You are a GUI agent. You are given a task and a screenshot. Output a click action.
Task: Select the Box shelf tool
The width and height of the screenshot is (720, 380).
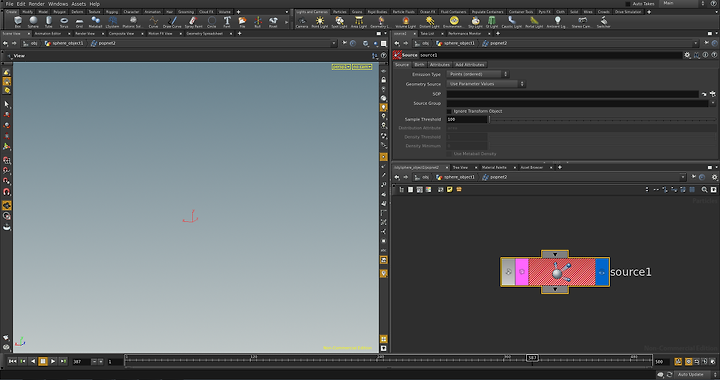pos(17,22)
